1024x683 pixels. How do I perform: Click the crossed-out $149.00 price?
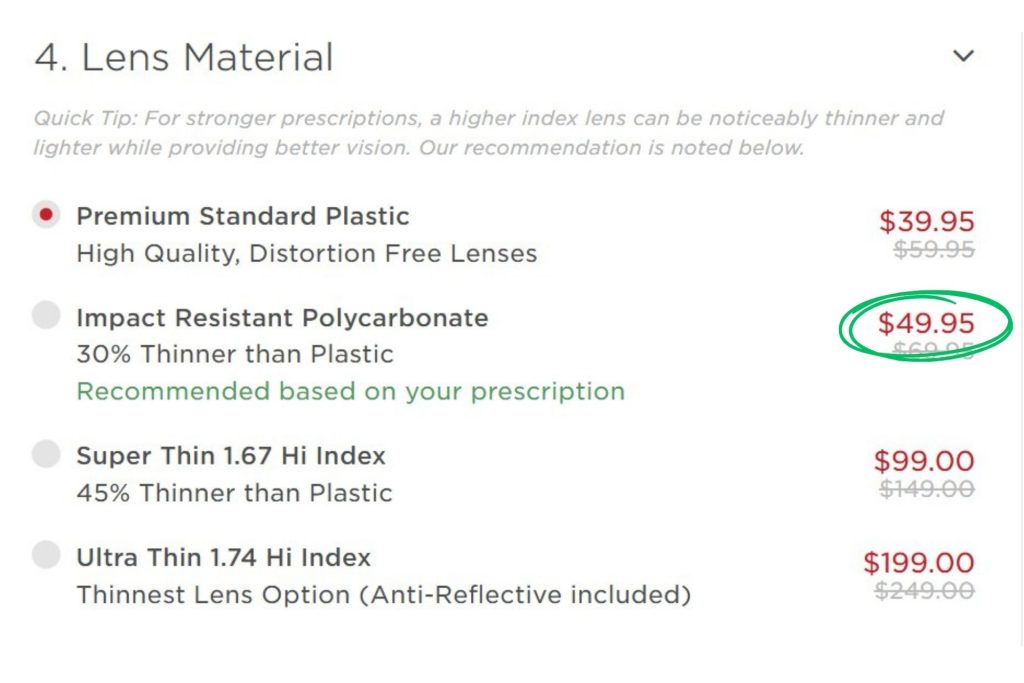[926, 489]
